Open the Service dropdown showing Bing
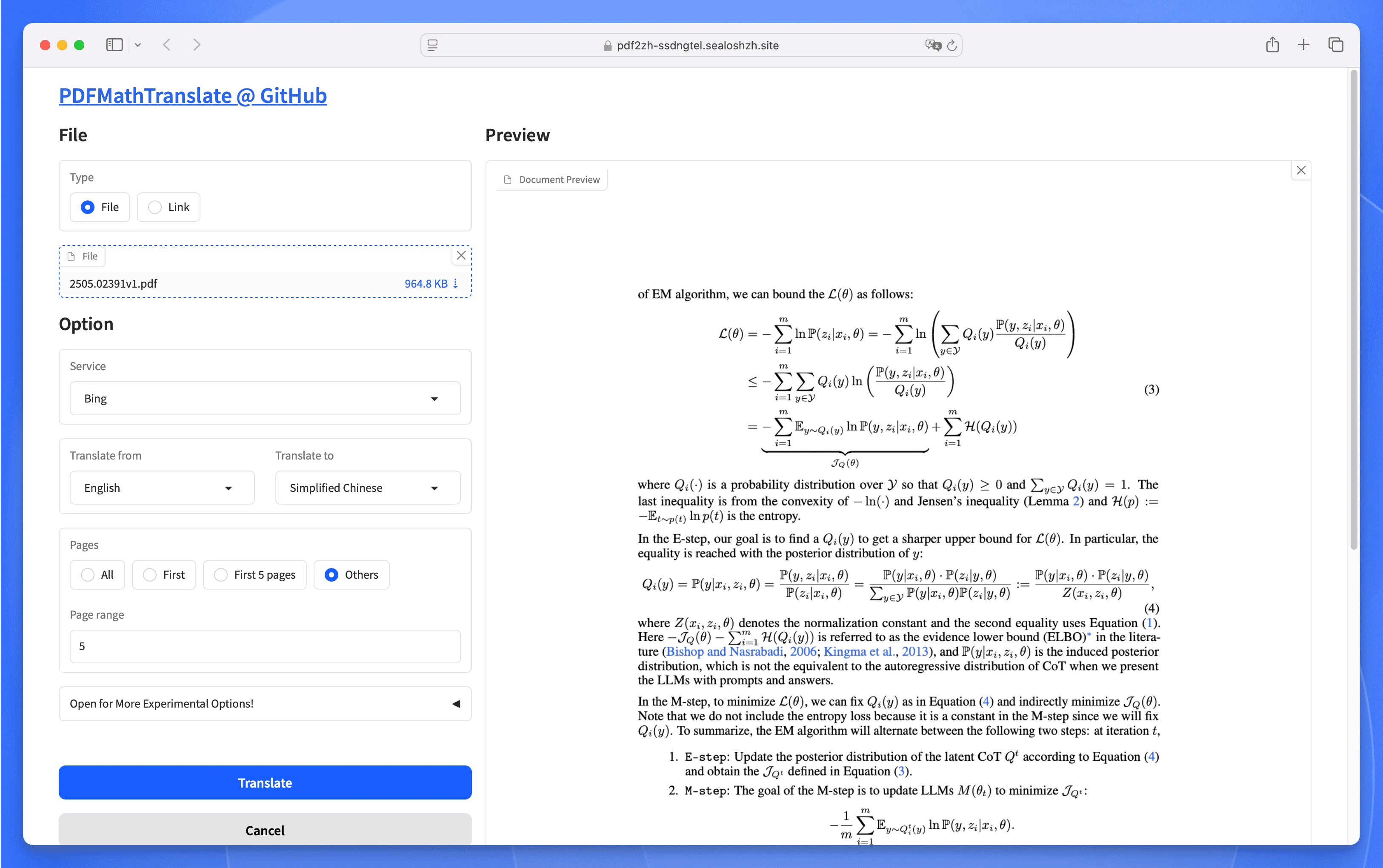 pyautogui.click(x=264, y=398)
